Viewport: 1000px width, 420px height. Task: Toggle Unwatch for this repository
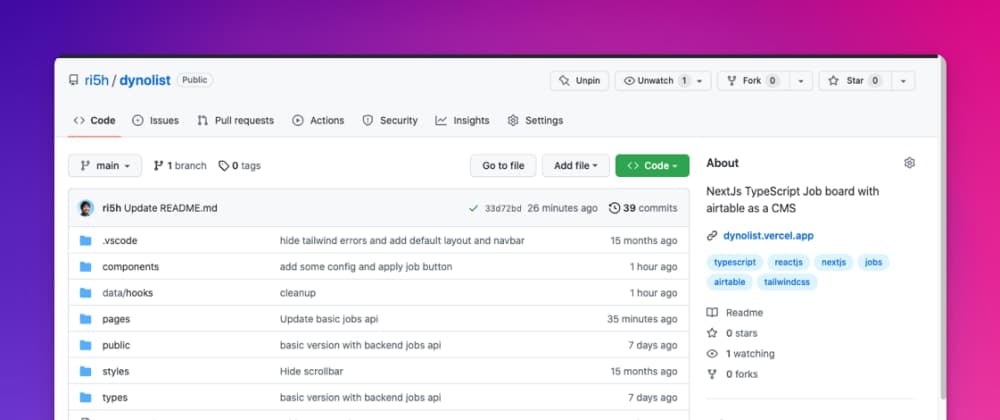(x=652, y=81)
